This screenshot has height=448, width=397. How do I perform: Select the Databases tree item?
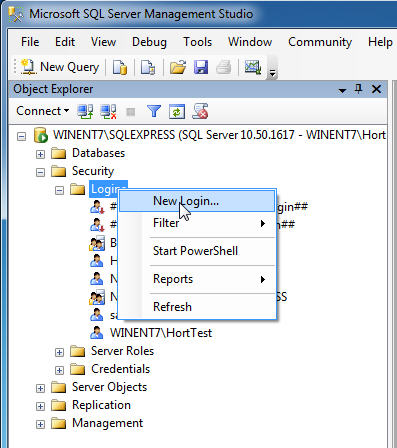click(x=98, y=153)
